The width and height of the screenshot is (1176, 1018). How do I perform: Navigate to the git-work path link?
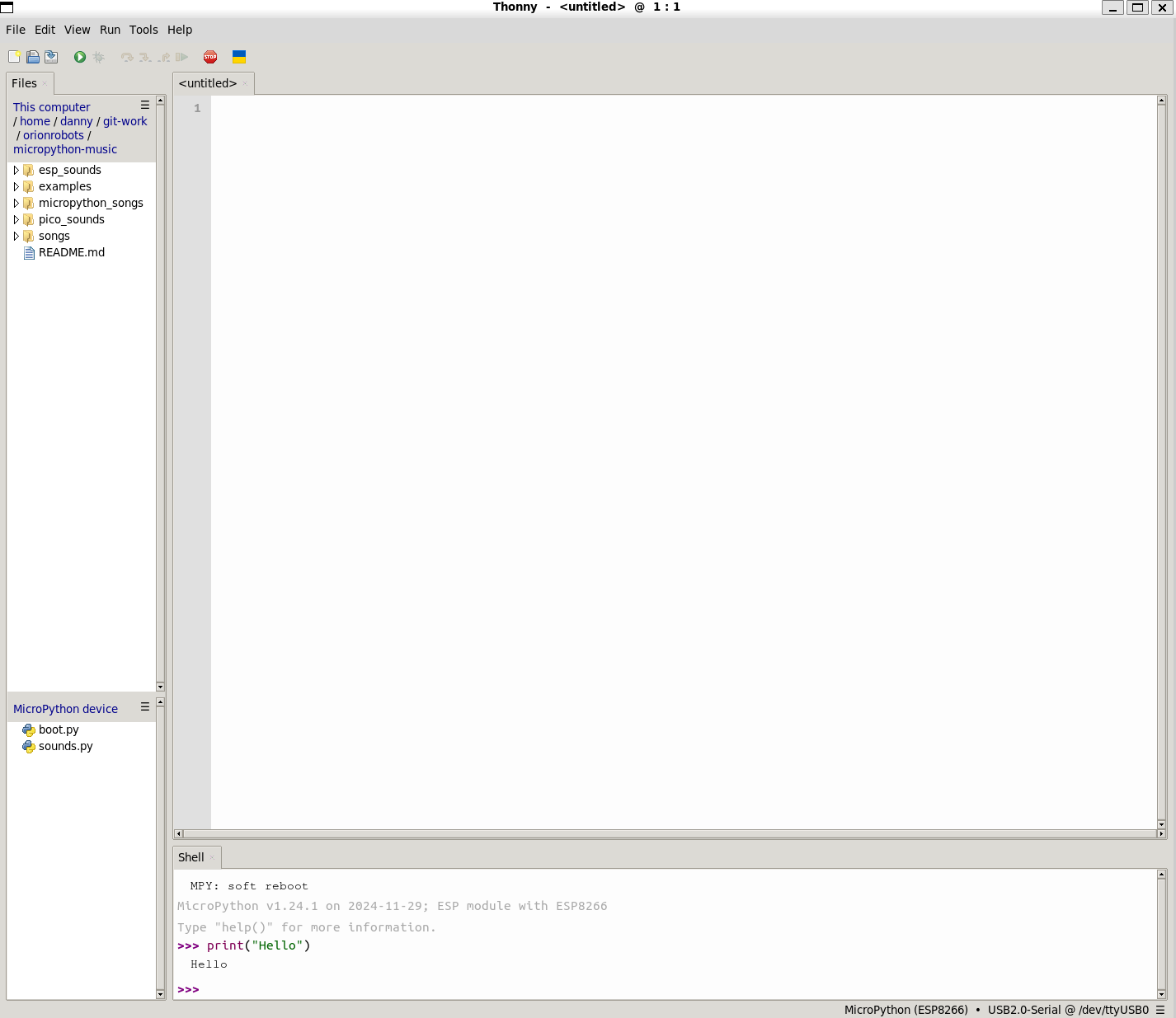click(125, 121)
